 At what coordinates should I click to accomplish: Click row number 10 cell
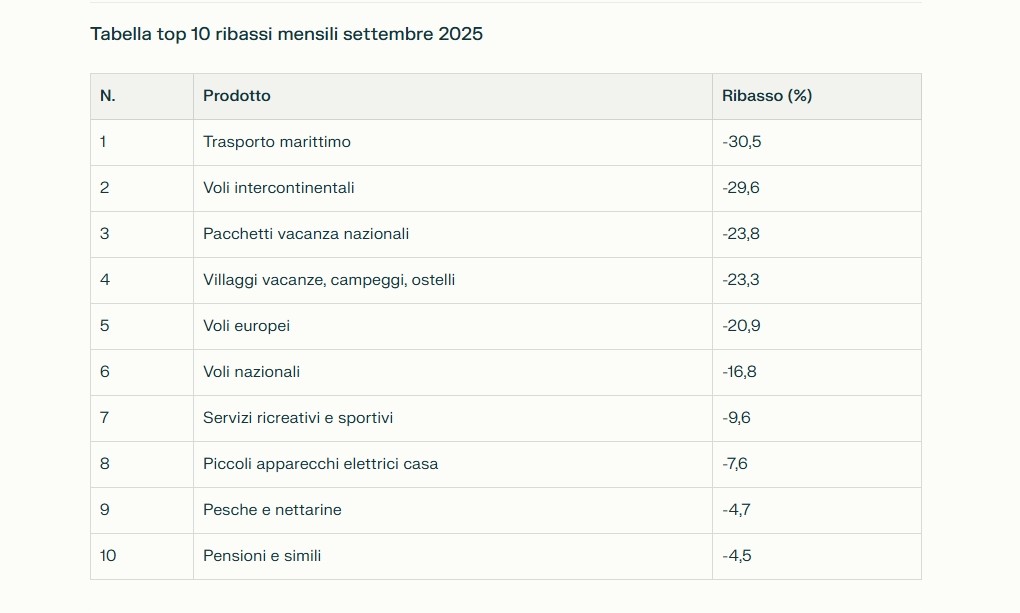[108, 556]
